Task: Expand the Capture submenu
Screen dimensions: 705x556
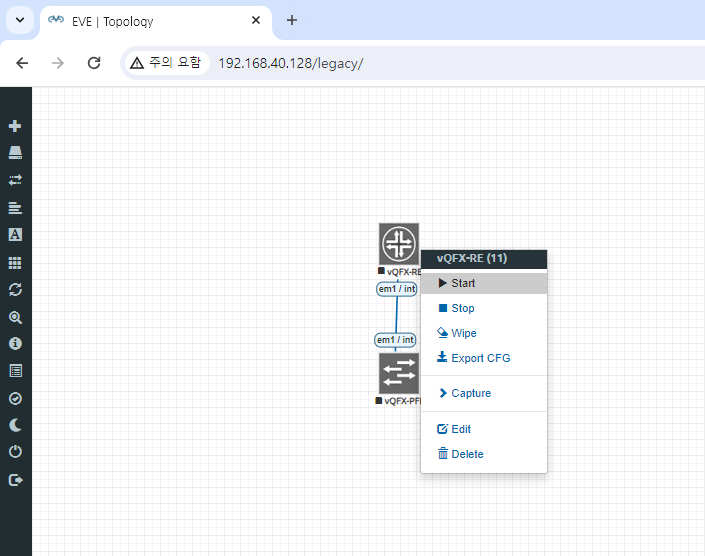Action: click(484, 393)
